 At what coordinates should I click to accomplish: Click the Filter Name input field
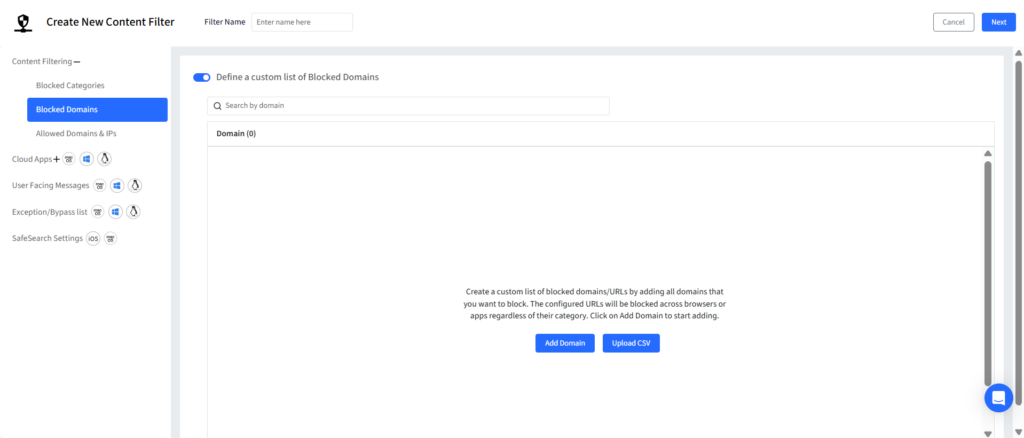click(302, 22)
